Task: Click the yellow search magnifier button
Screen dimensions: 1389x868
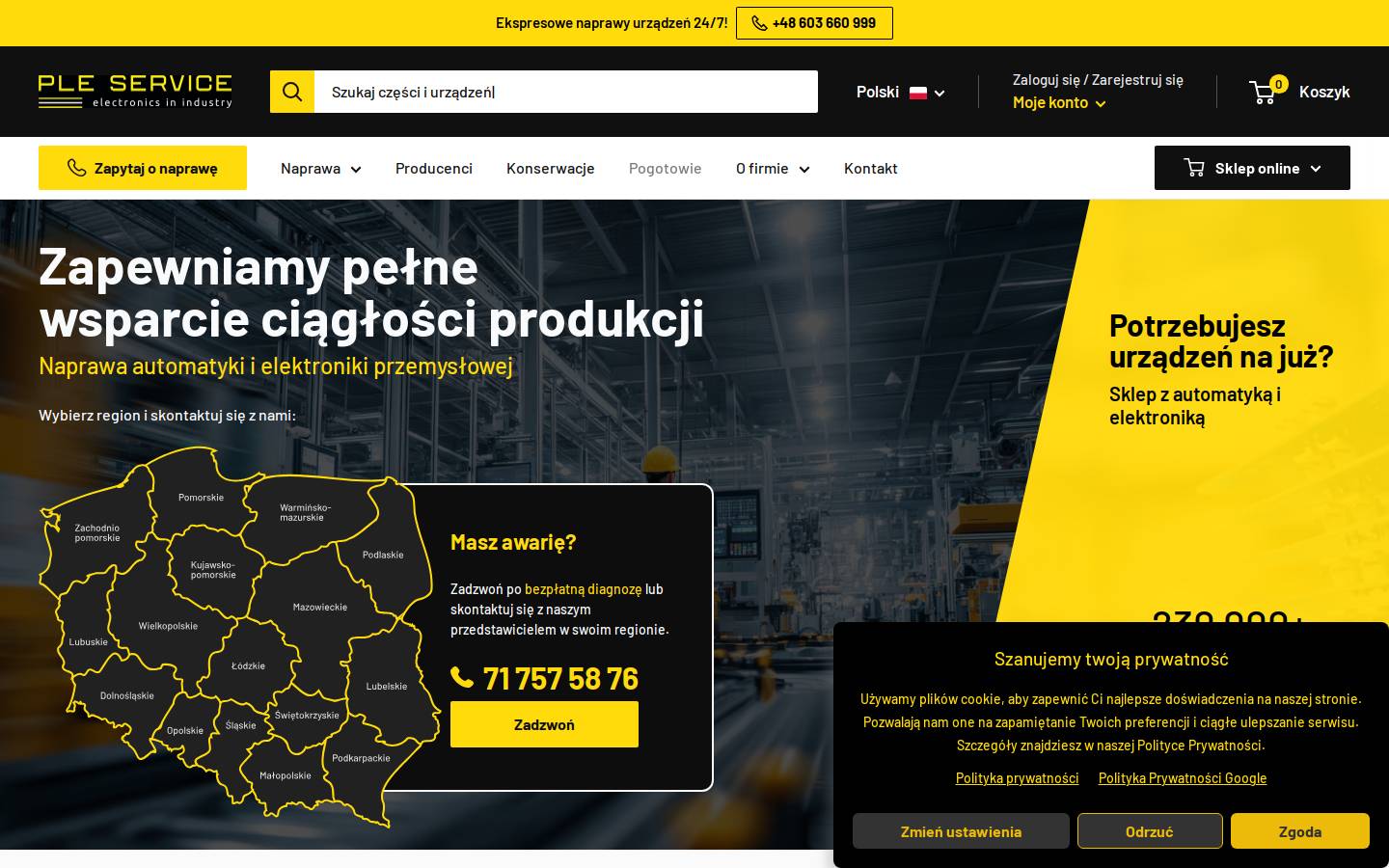Action: coord(292,92)
